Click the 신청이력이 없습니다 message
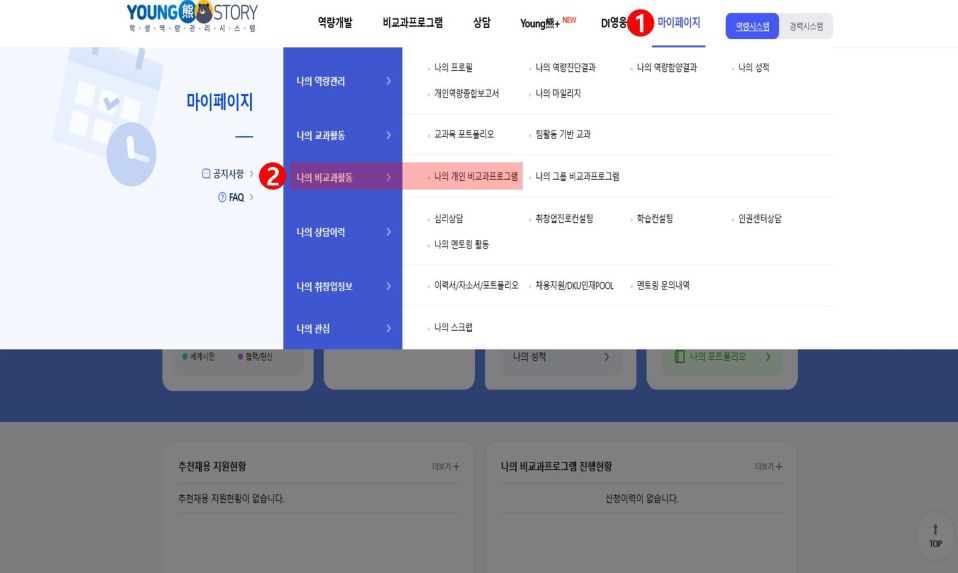 pyautogui.click(x=642, y=499)
